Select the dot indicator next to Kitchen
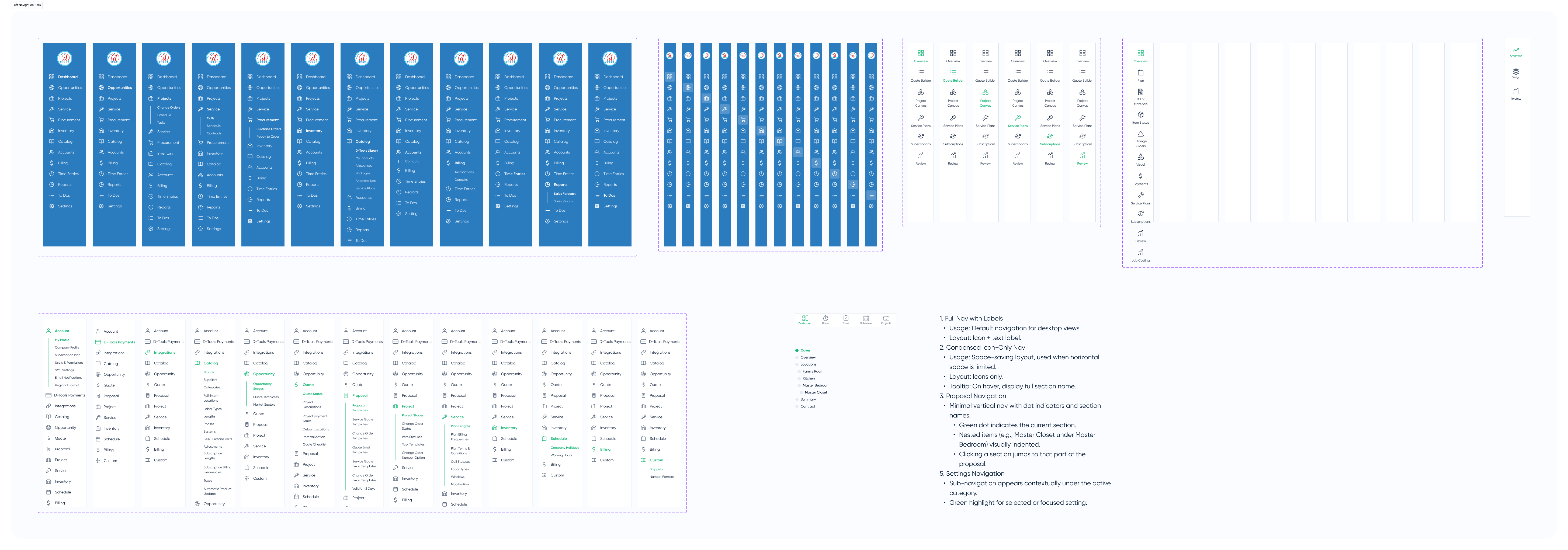This screenshot has height=550, width=1568. pyautogui.click(x=799, y=378)
